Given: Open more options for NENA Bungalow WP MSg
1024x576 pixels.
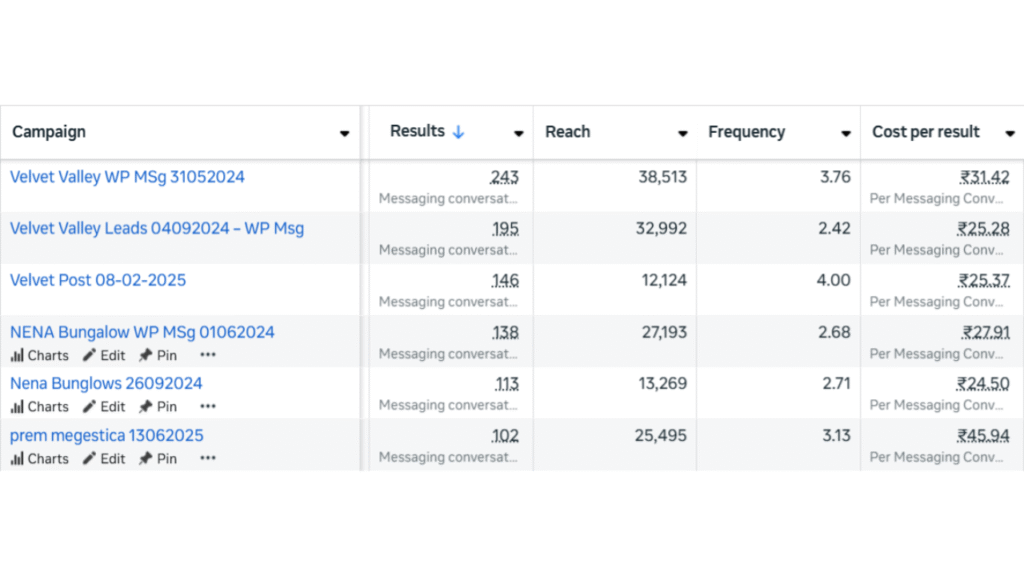Looking at the screenshot, I should click(207, 355).
